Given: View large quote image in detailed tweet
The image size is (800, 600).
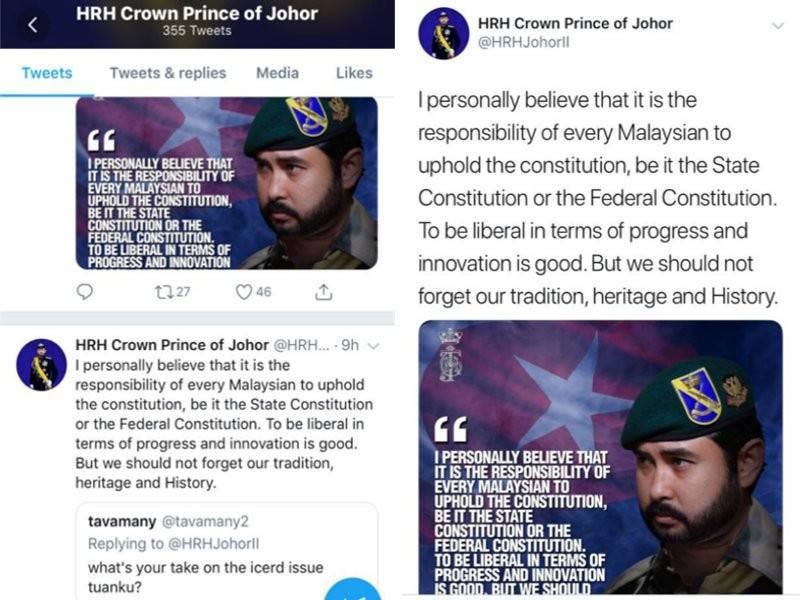Looking at the screenshot, I should tap(601, 457).
